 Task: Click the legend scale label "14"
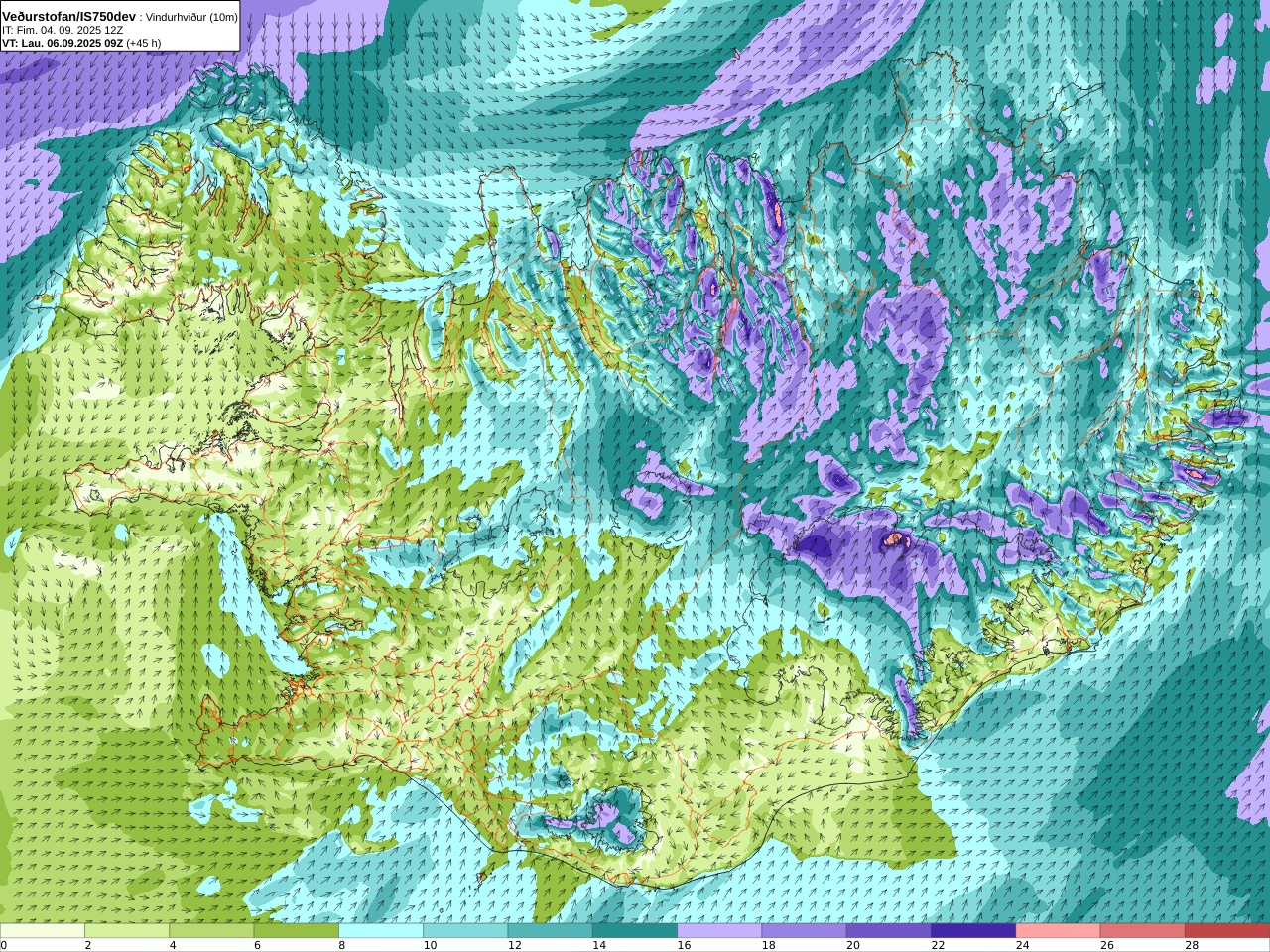(599, 945)
